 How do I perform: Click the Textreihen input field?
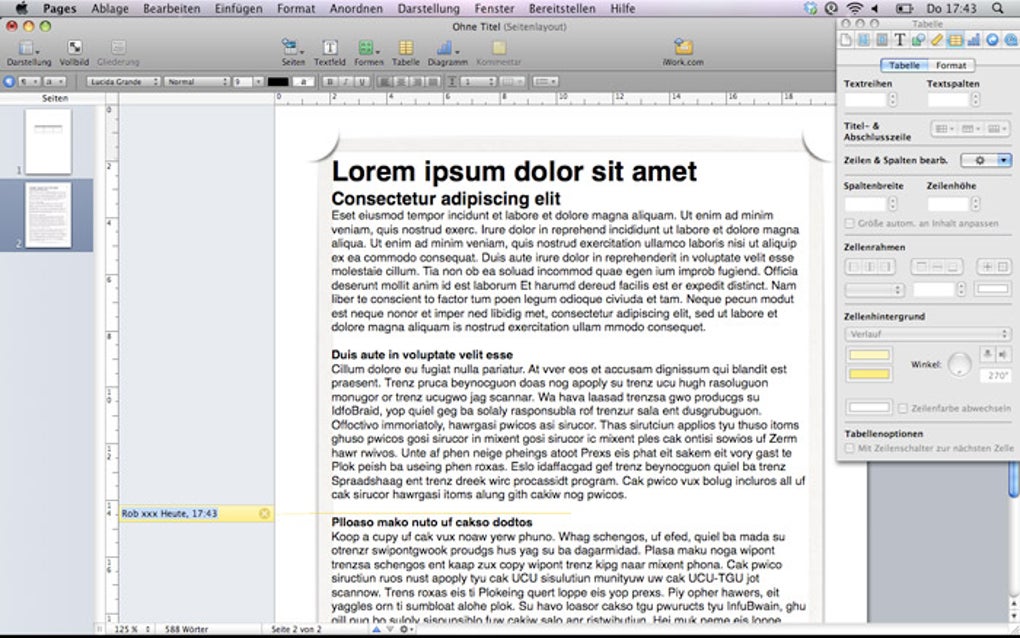tap(865, 100)
